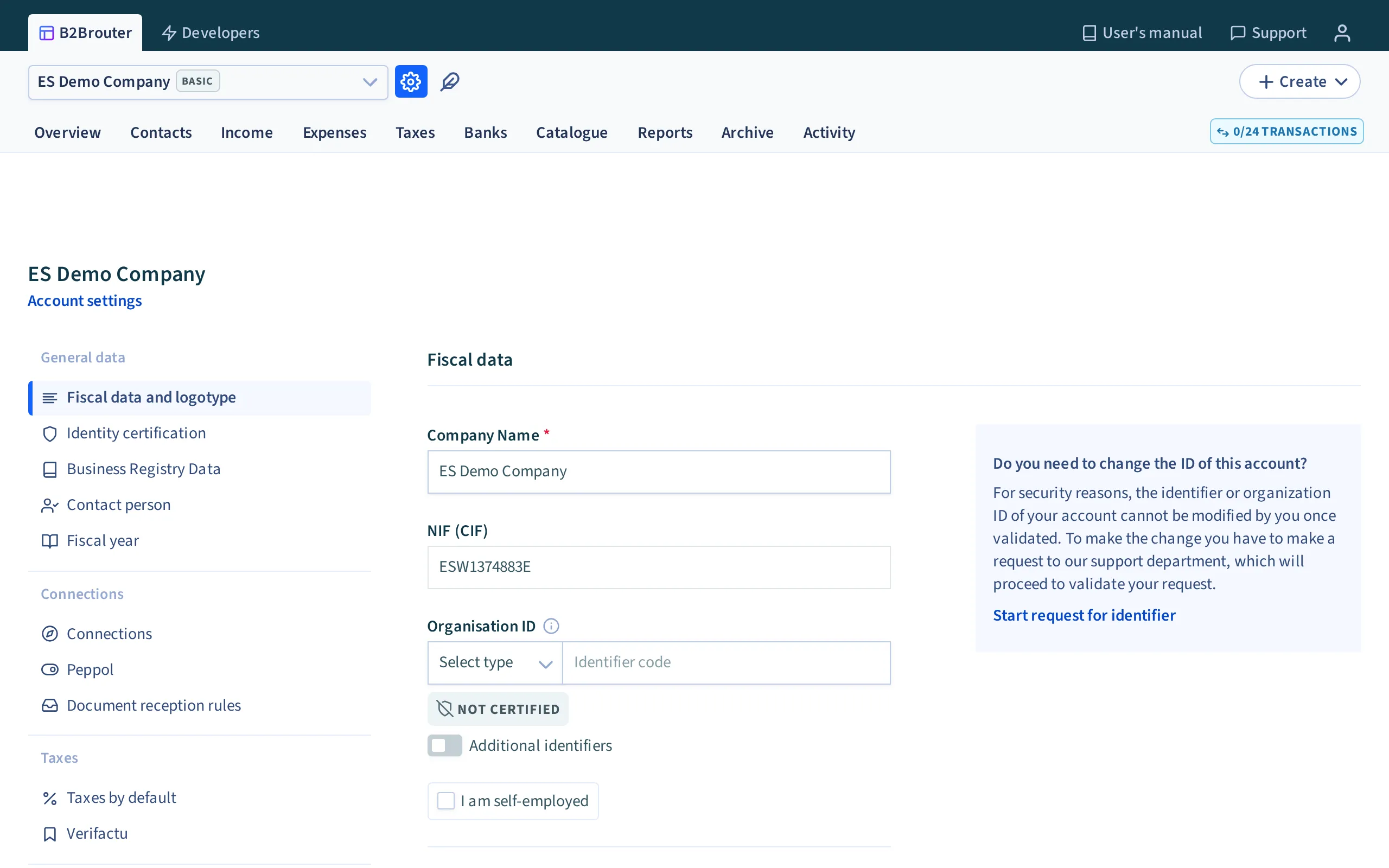The height and width of the screenshot is (868, 1389).
Task: Click the Account settings link
Action: point(85,301)
